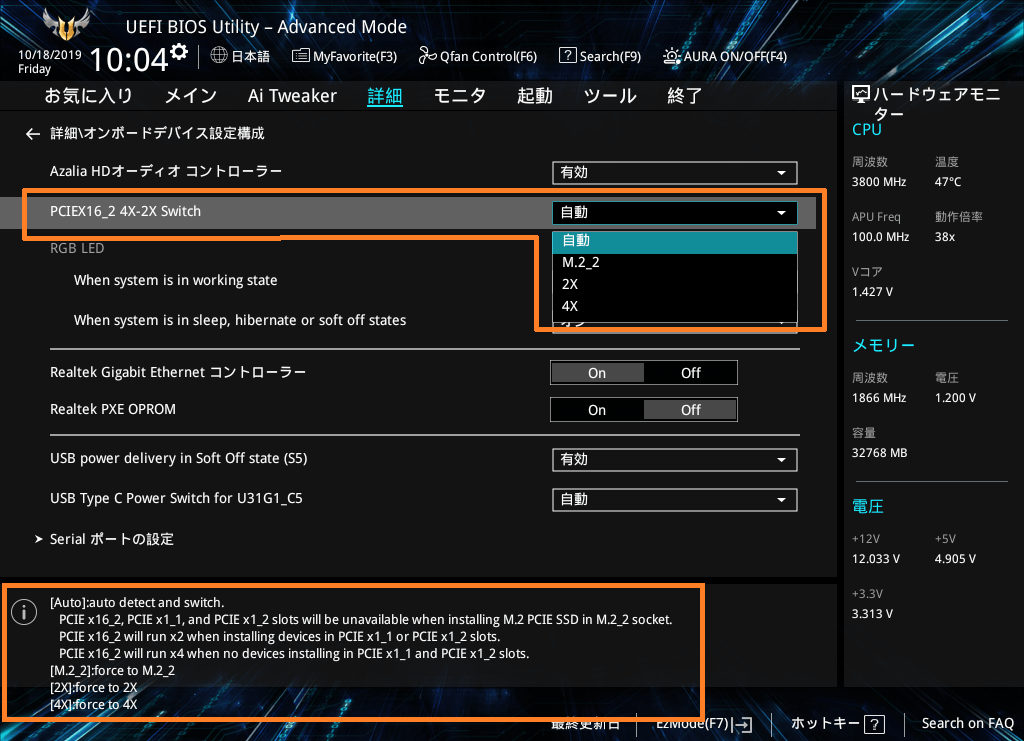Select 'When system is in working state' setting
Image resolution: width=1024 pixels, height=741 pixels.
[x=176, y=281]
